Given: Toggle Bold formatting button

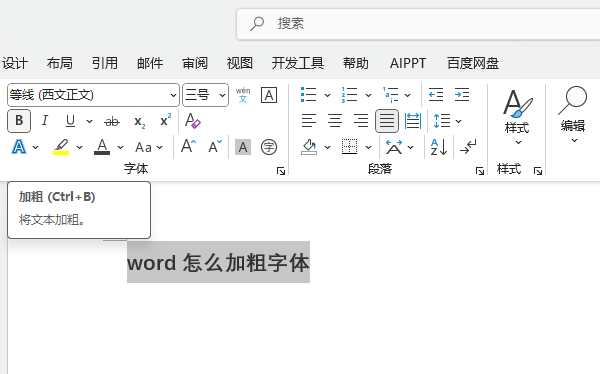Looking at the screenshot, I should point(19,121).
